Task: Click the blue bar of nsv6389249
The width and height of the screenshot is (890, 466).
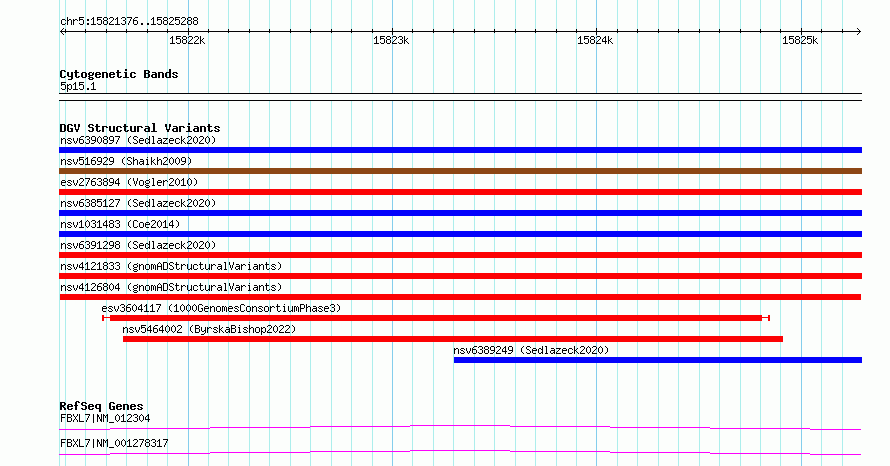Action: tap(658, 360)
